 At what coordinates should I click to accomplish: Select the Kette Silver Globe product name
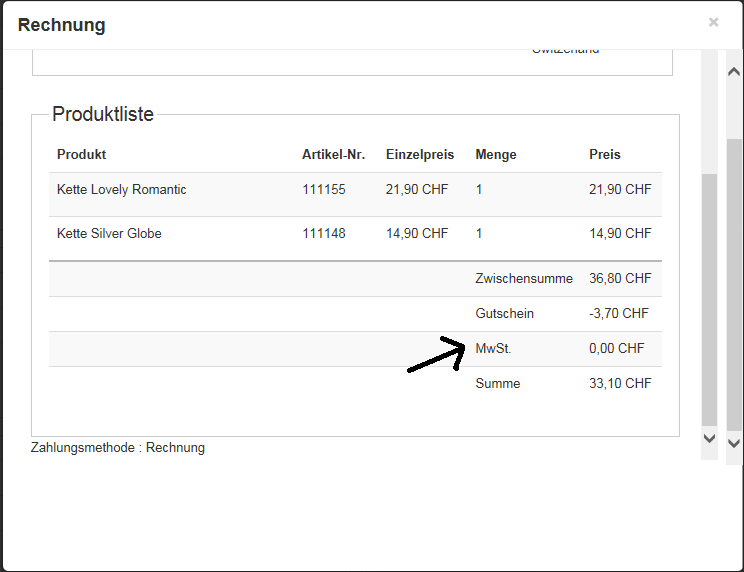click(109, 234)
